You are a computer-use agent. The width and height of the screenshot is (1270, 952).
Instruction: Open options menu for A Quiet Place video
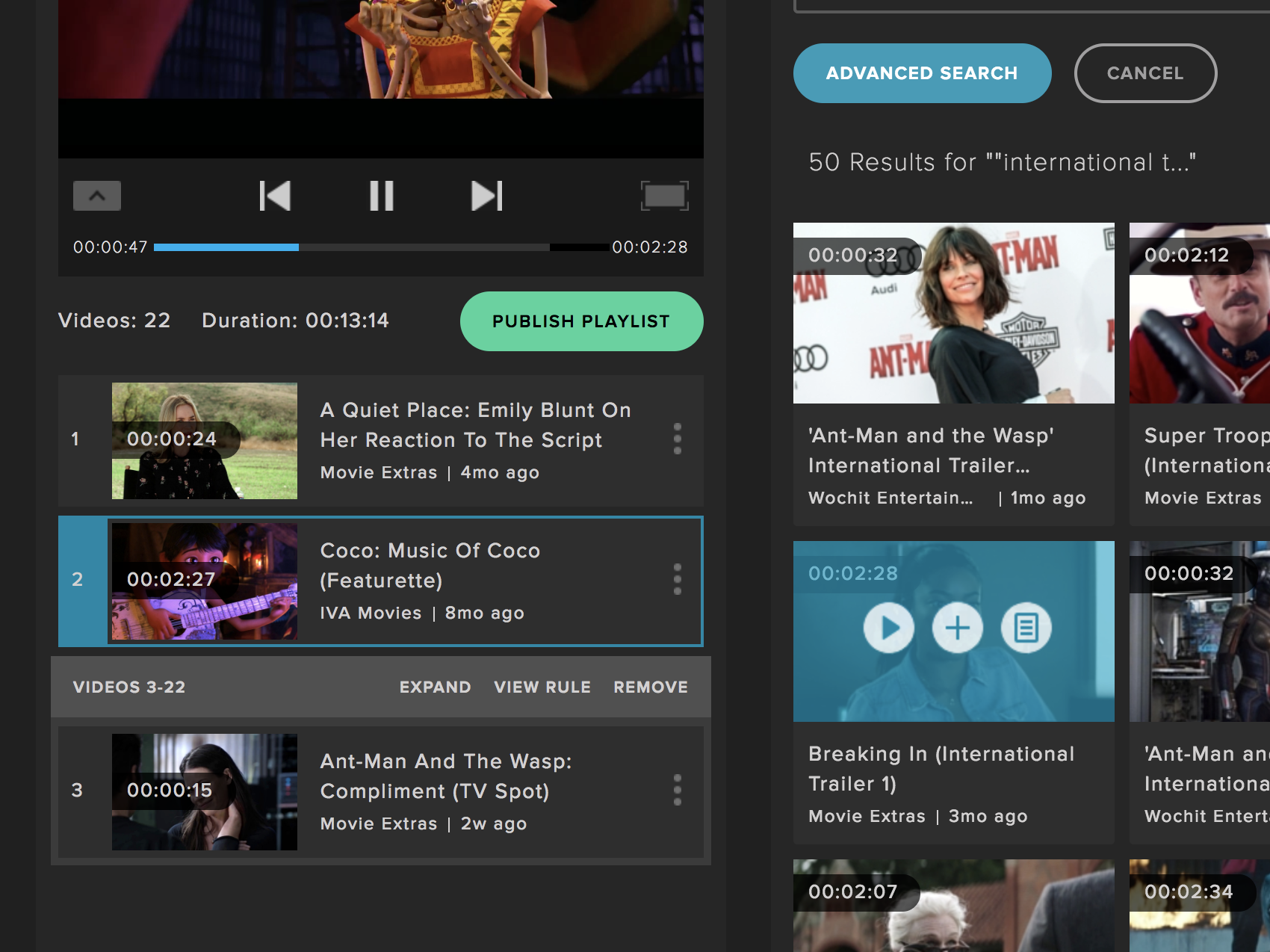tap(678, 439)
